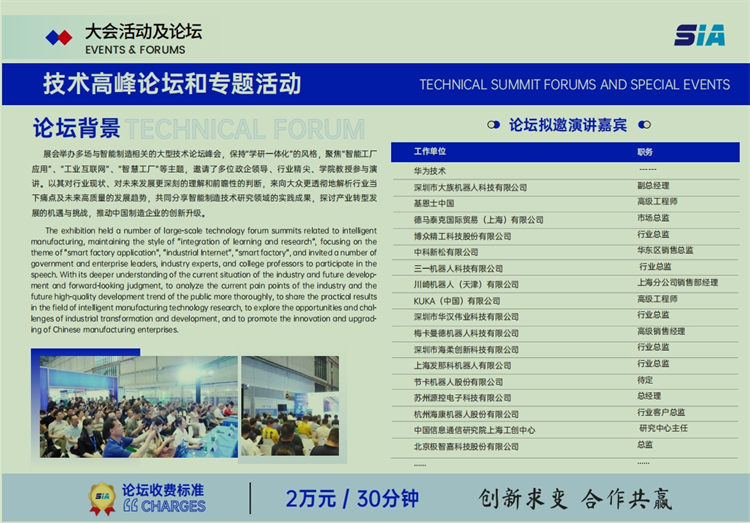Select the 论坛收费标准 label

[x=163, y=490]
